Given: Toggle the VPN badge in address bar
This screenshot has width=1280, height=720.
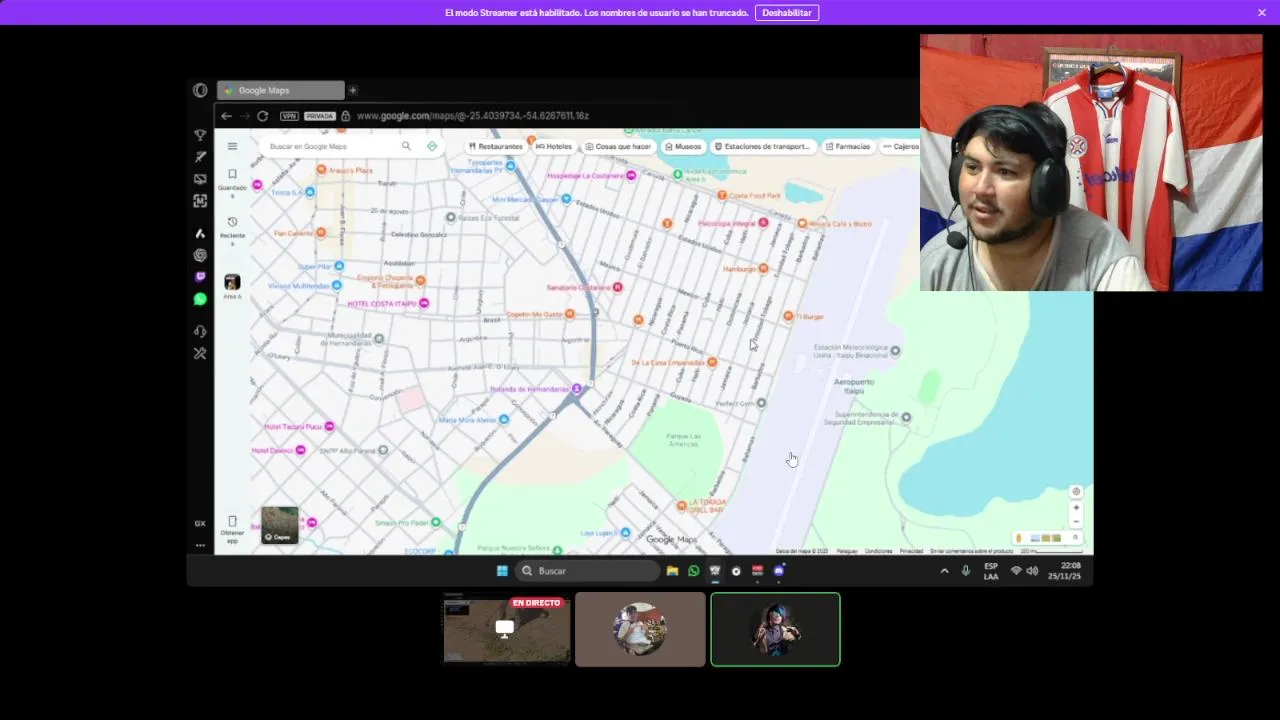Looking at the screenshot, I should coord(289,116).
